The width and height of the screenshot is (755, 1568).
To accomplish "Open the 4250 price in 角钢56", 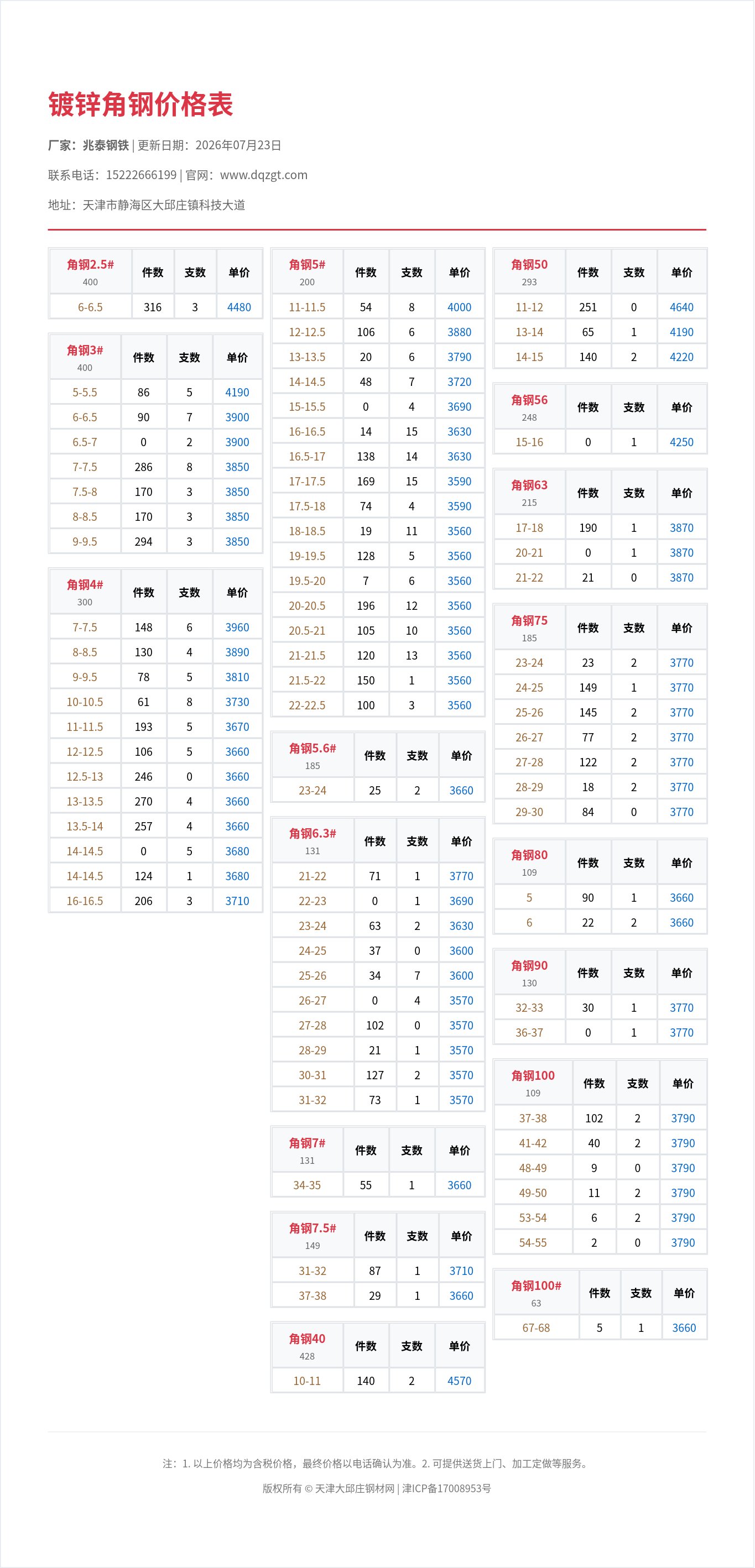I will tap(682, 442).
